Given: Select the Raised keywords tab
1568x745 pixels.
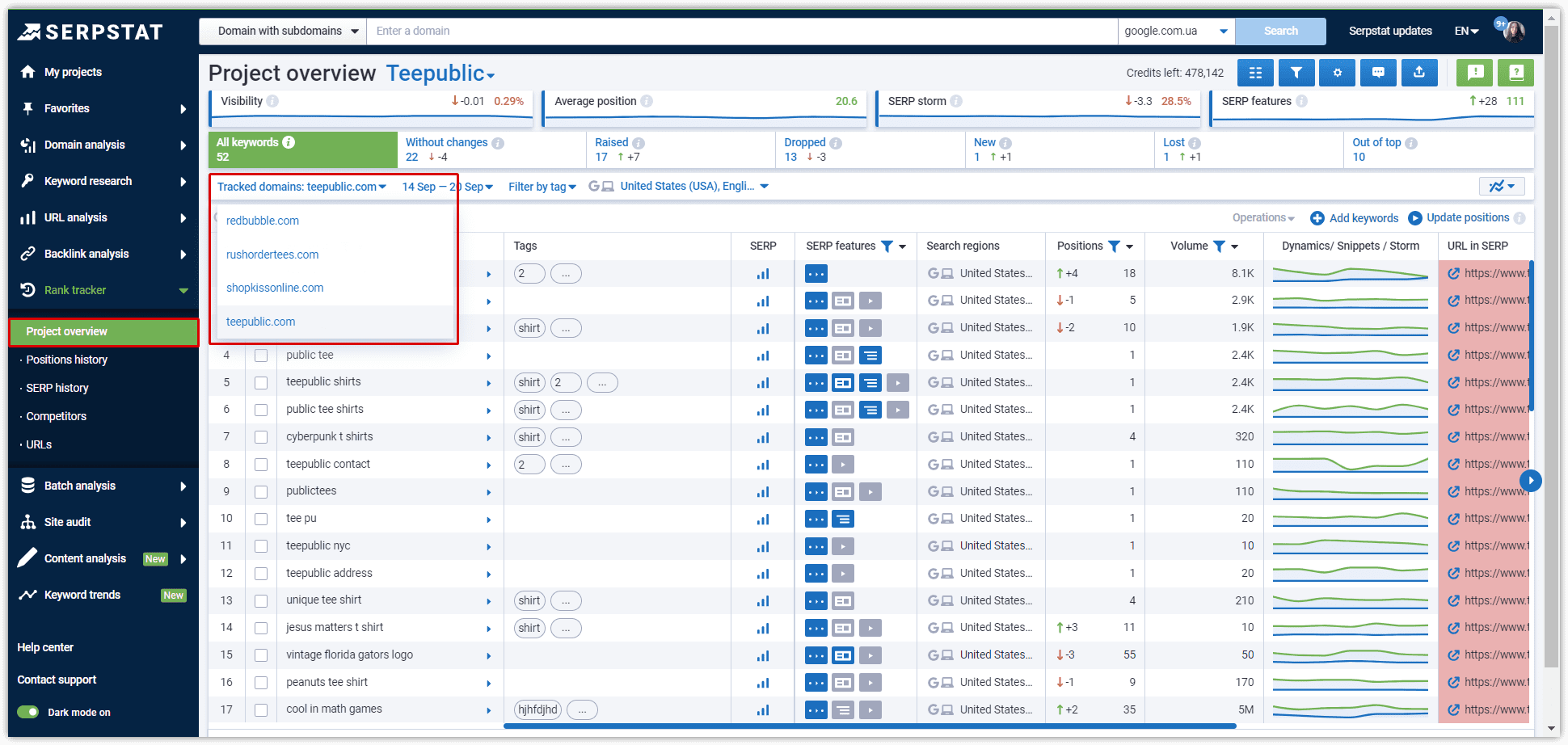Looking at the screenshot, I should tap(681, 149).
